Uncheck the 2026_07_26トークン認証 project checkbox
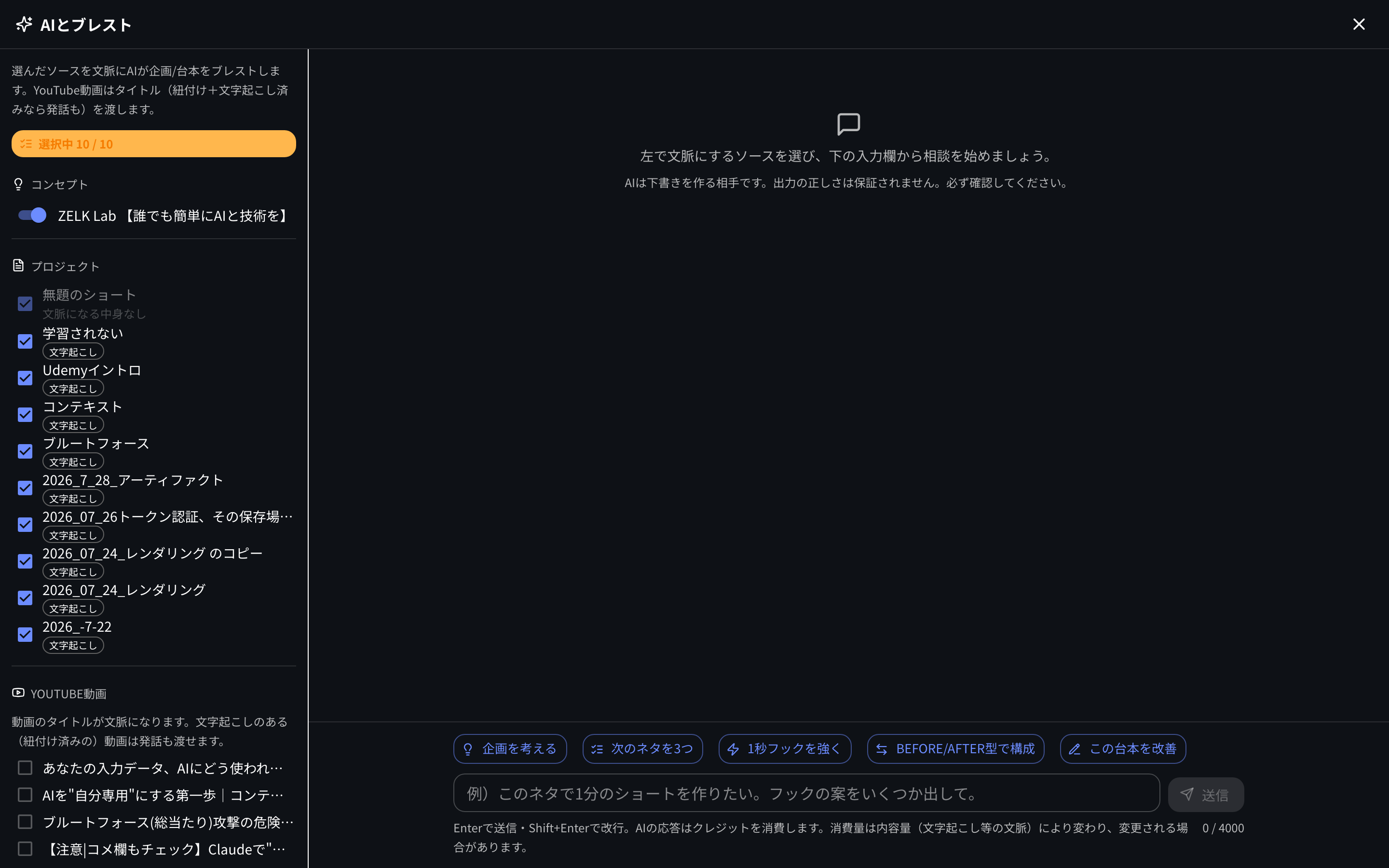The width and height of the screenshot is (1389, 868). (25, 525)
